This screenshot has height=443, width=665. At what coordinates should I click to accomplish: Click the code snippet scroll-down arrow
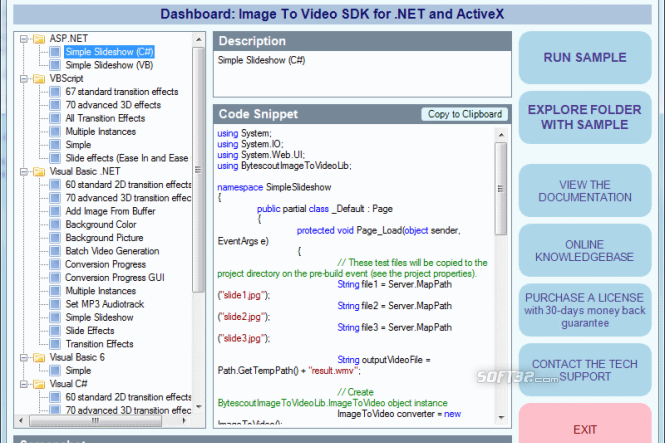pos(501,418)
